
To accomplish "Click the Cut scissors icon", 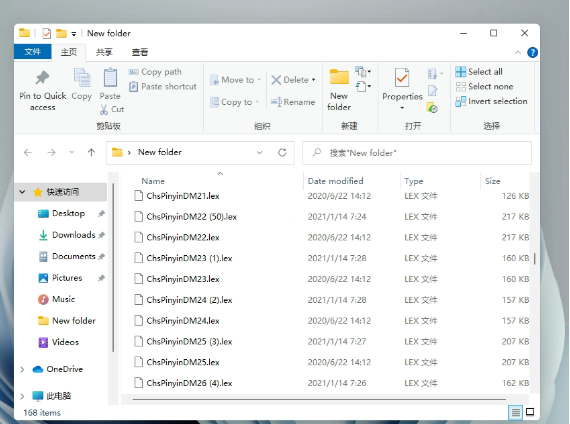I will pyautogui.click(x=104, y=109).
